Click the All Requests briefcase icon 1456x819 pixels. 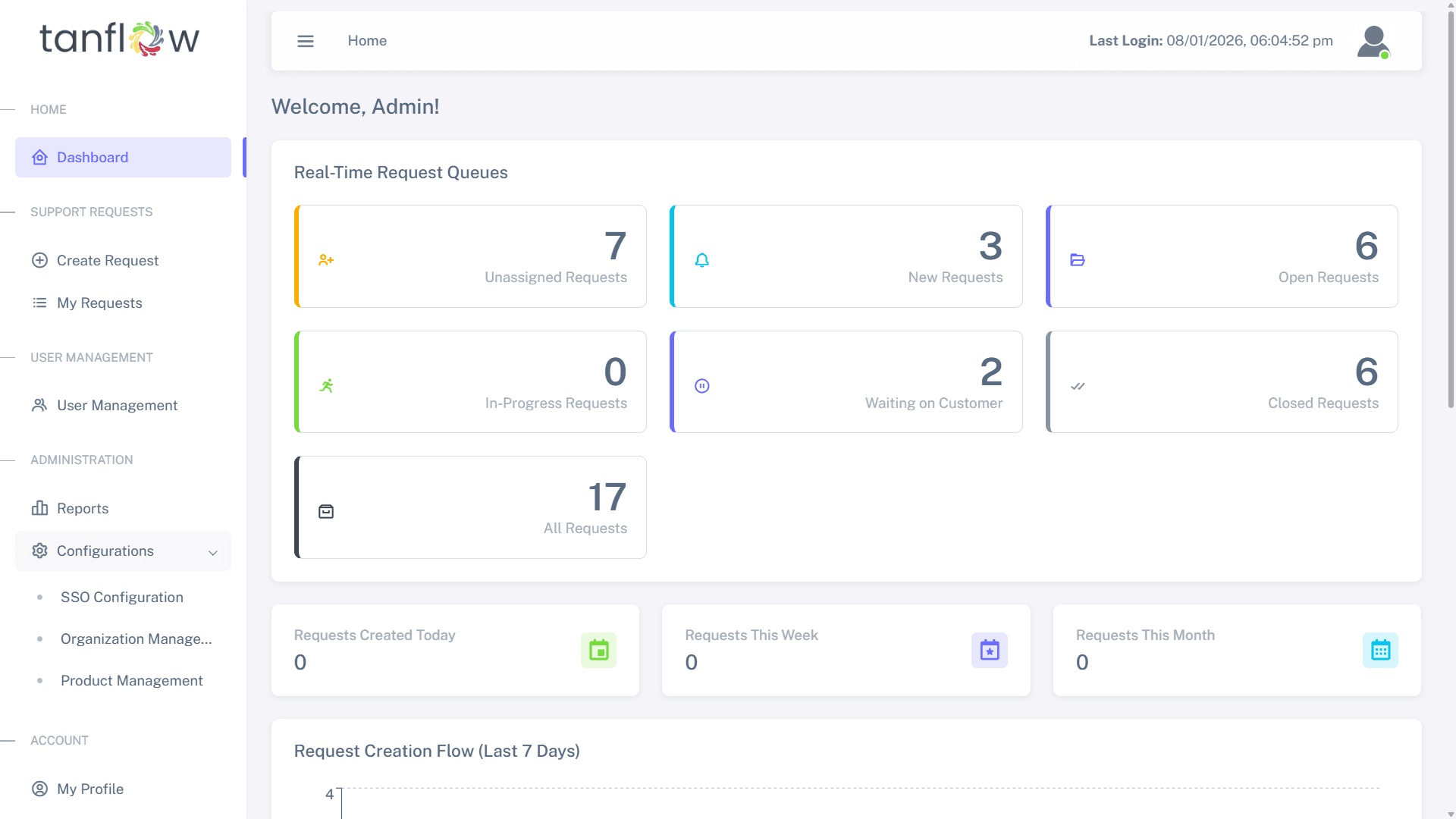coord(326,510)
